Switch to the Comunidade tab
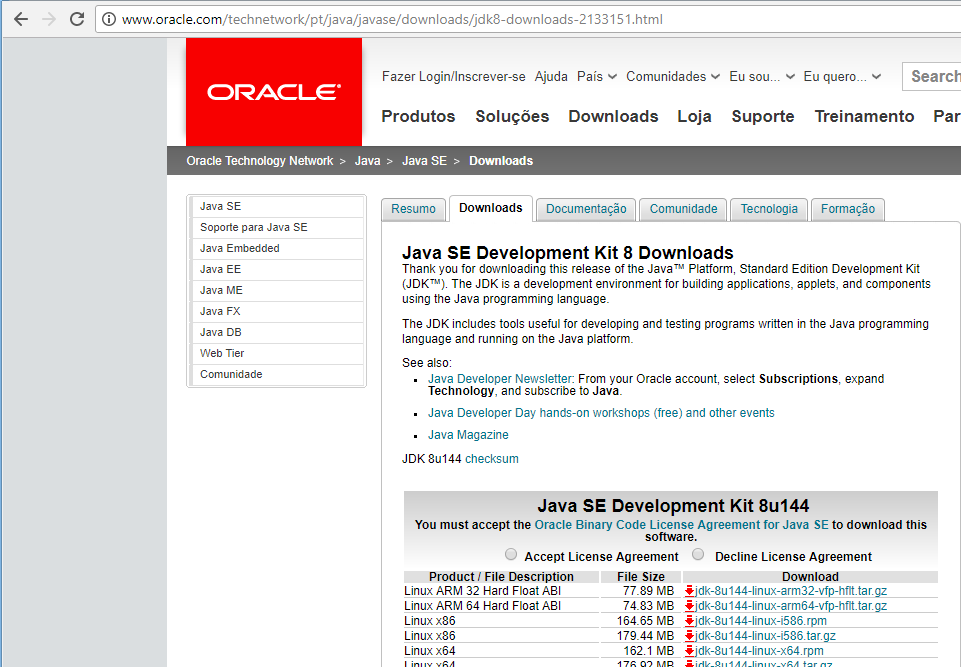Image resolution: width=961 pixels, height=667 pixels. click(683, 209)
